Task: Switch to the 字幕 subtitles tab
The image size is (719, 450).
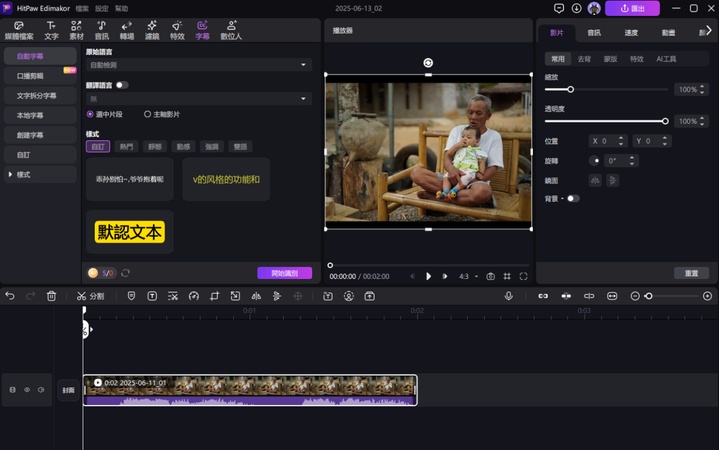Action: [x=202, y=30]
